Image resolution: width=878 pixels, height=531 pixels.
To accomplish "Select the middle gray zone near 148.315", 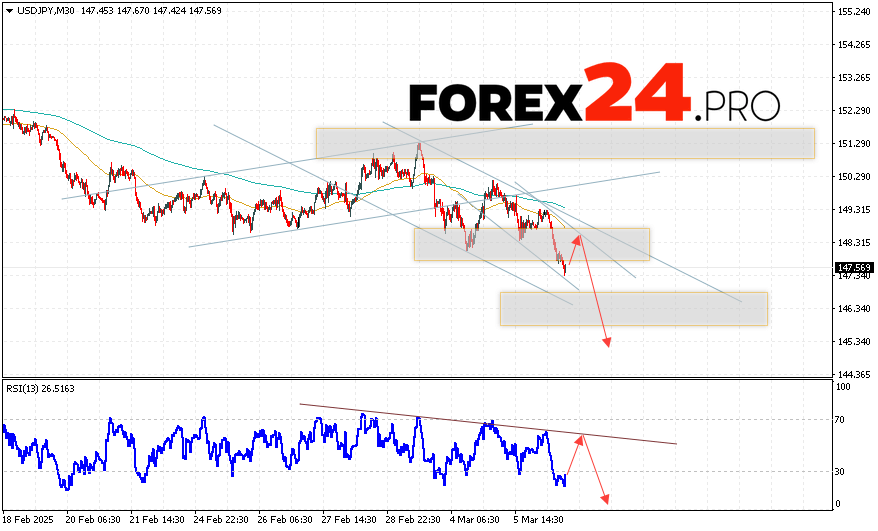I will point(531,244).
